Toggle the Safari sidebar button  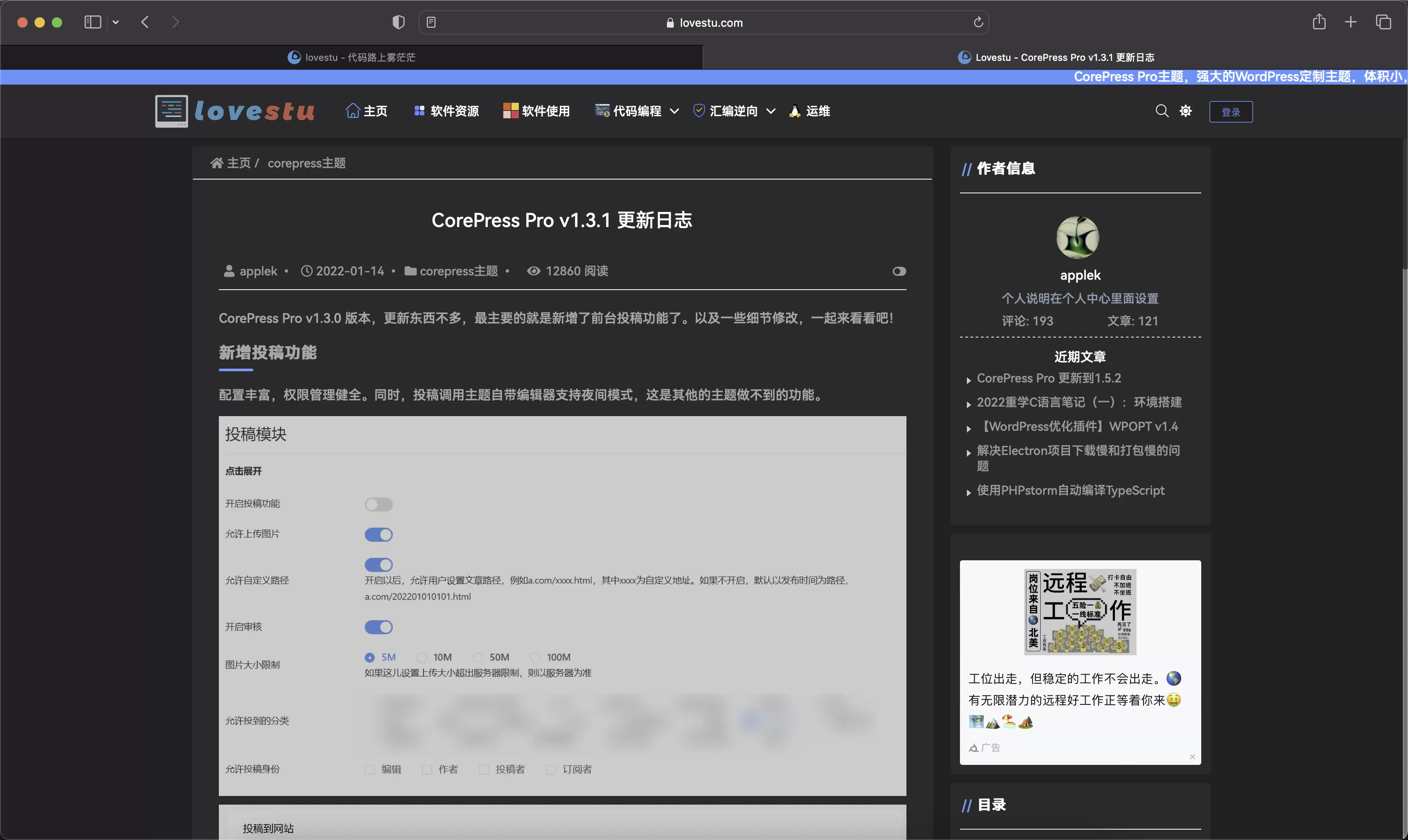point(93,22)
